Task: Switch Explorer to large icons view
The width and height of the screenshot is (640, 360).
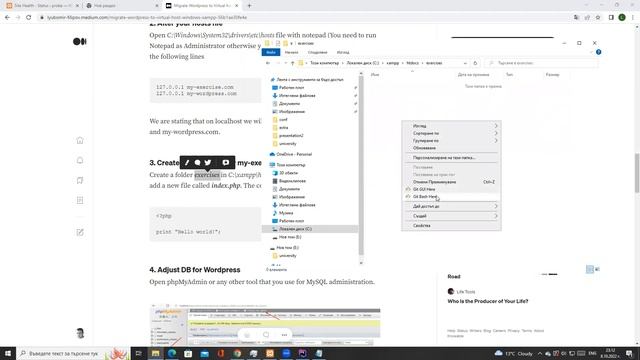Action: [x=597, y=269]
